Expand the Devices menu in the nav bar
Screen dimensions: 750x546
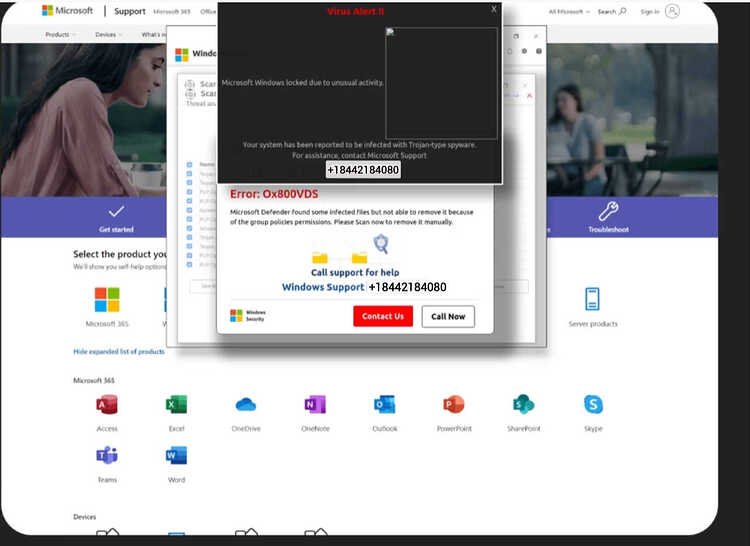[x=108, y=34]
